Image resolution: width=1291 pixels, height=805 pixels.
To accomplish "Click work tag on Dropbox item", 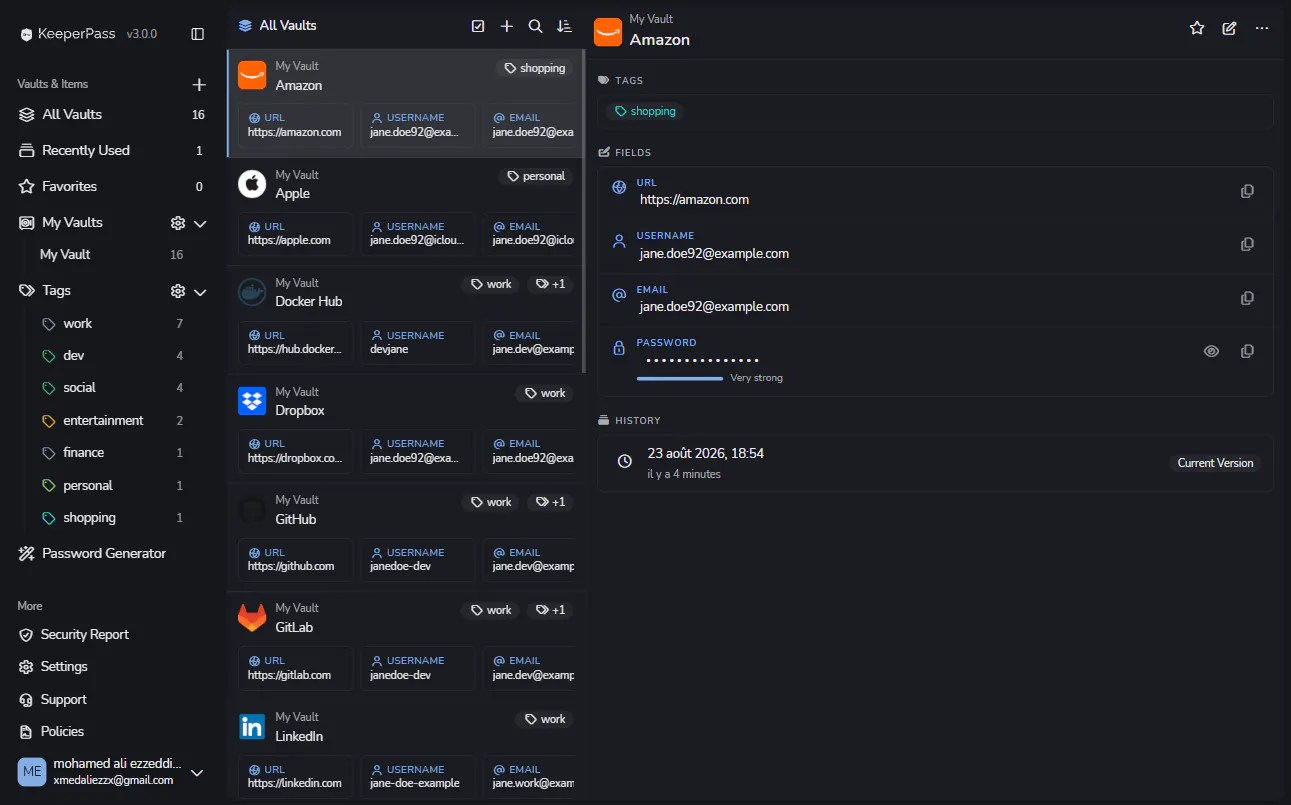I will (544, 393).
